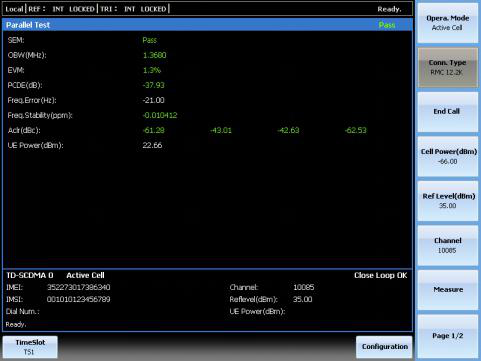Open the Configuration button
The width and height of the screenshot is (481, 361).
[x=384, y=347]
